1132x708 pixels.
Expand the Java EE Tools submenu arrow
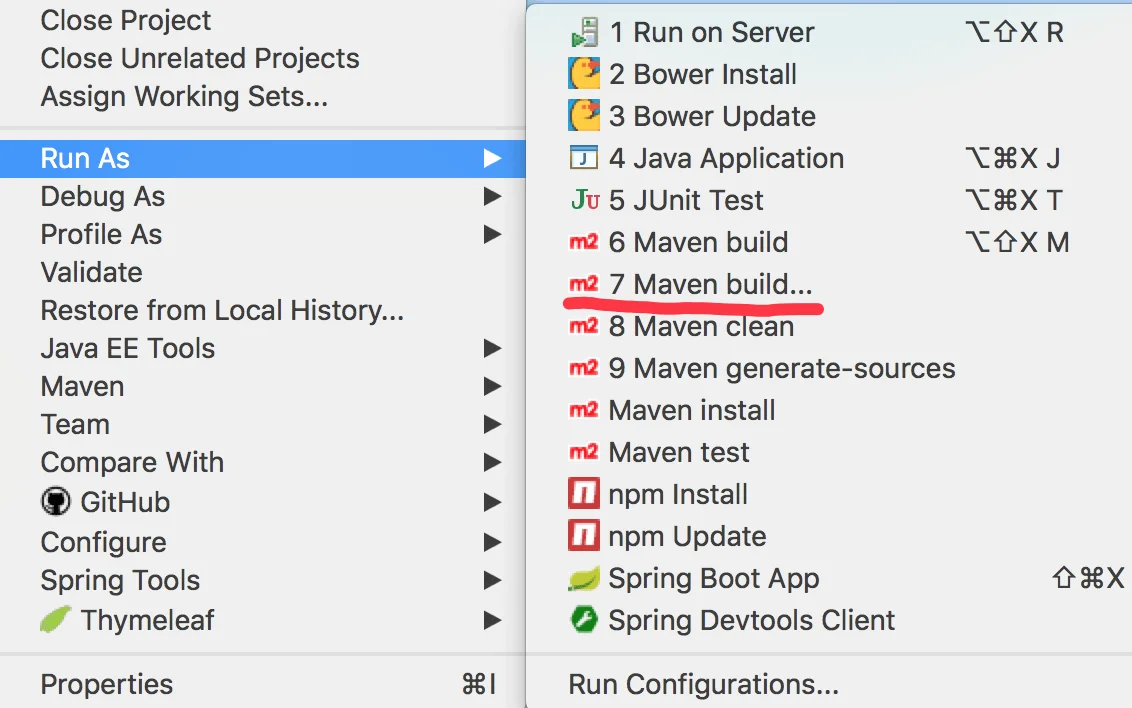[492, 349]
